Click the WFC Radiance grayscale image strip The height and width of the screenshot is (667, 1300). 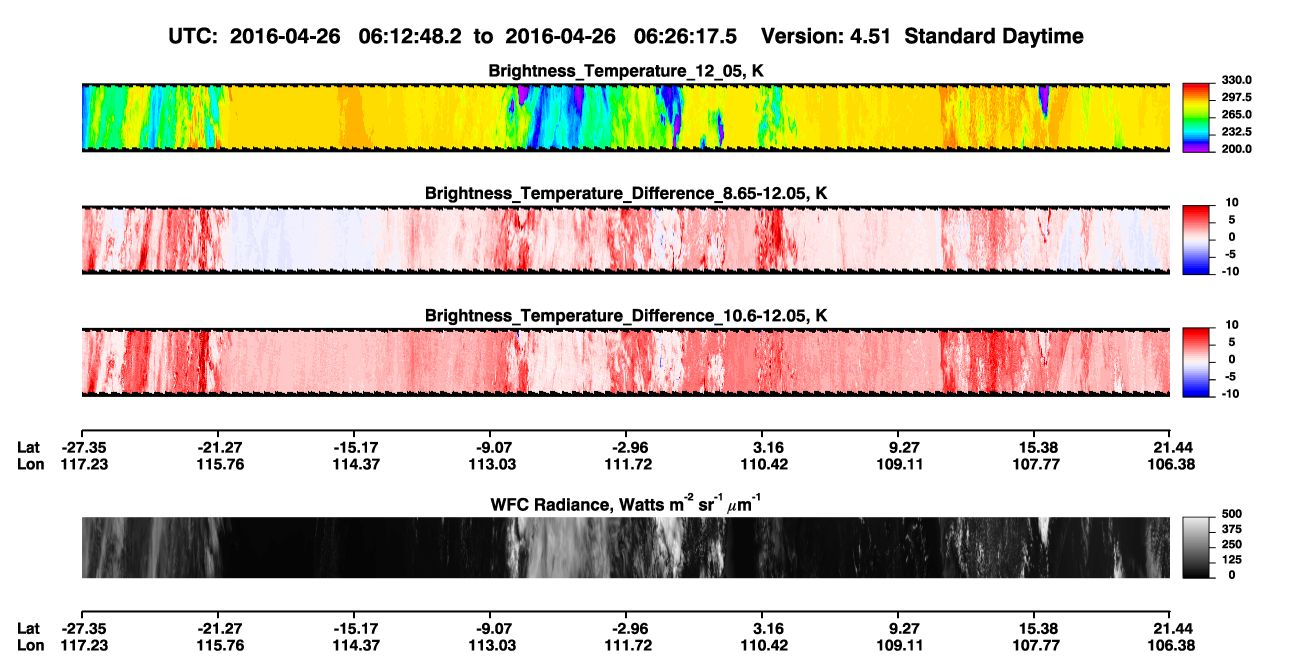click(625, 547)
